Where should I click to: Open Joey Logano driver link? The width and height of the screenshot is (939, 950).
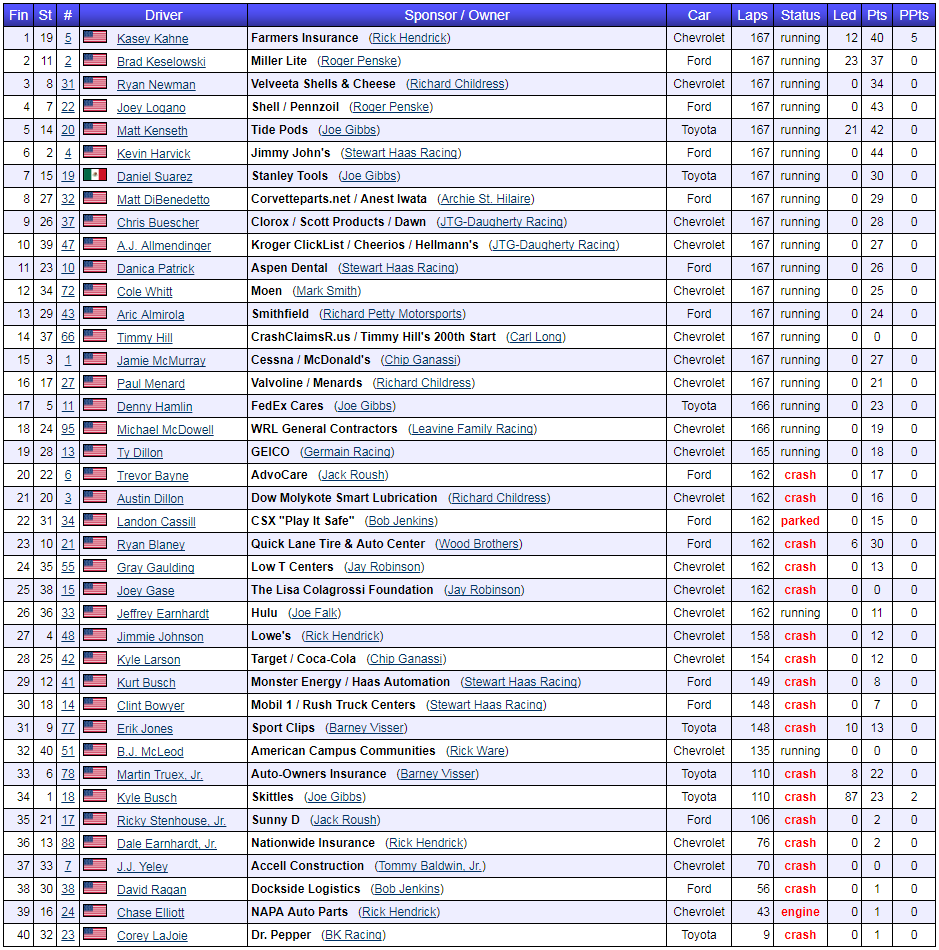pyautogui.click(x=151, y=108)
